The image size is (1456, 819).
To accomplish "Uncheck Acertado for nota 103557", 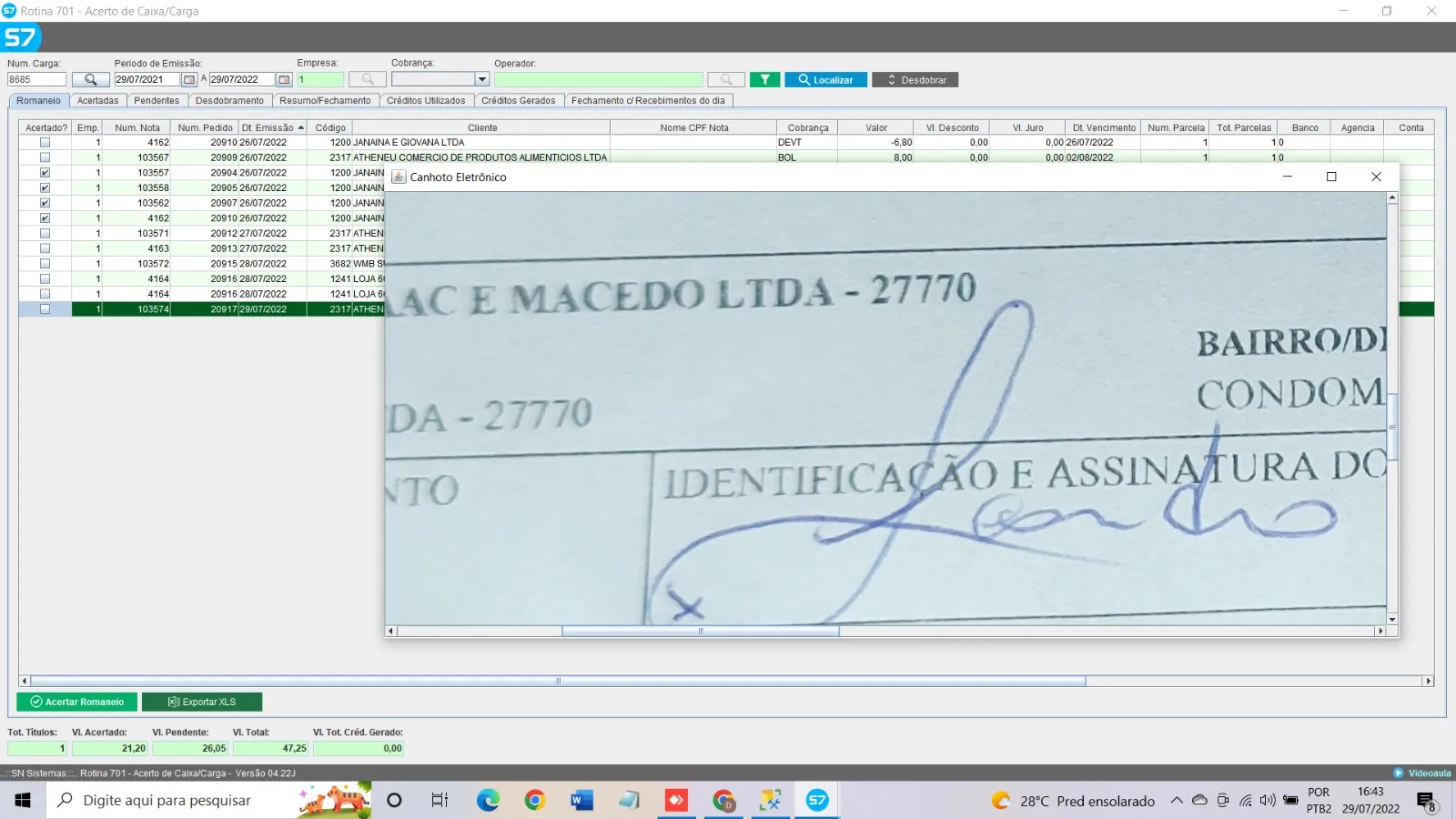I will [x=44, y=172].
